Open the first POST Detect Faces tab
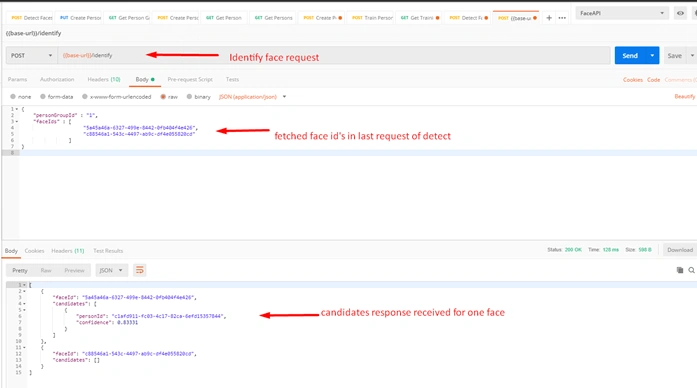 tap(31, 18)
